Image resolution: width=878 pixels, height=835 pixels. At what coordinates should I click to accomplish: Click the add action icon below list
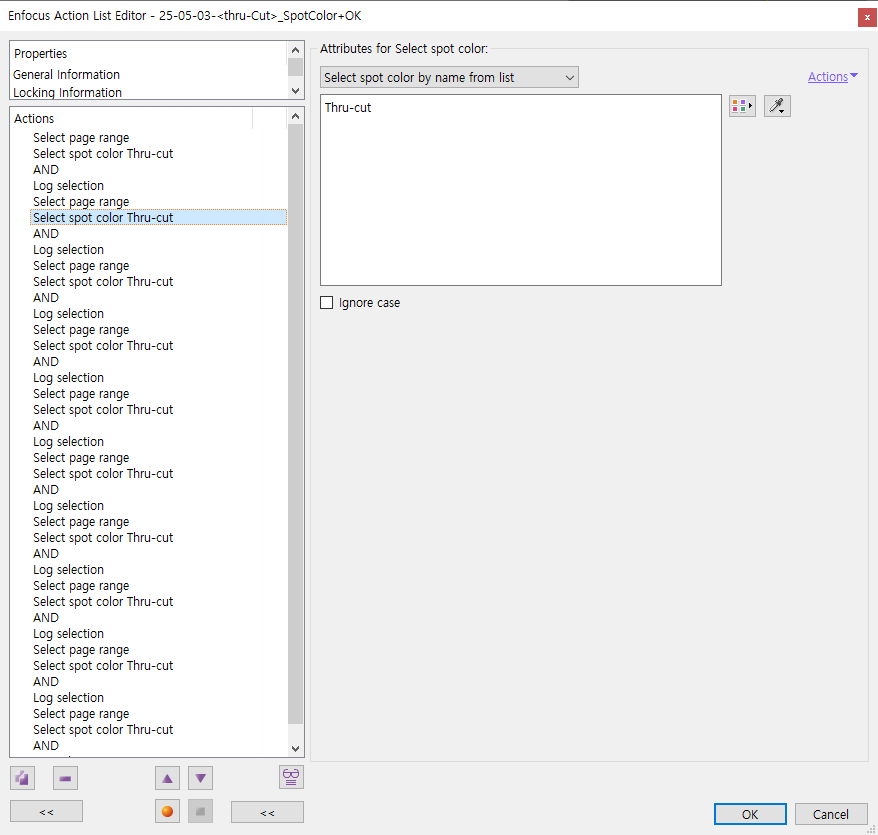click(22, 778)
